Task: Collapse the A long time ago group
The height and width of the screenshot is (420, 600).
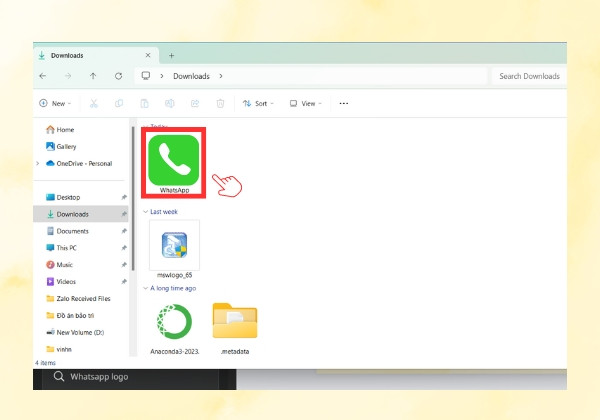Action: click(145, 288)
